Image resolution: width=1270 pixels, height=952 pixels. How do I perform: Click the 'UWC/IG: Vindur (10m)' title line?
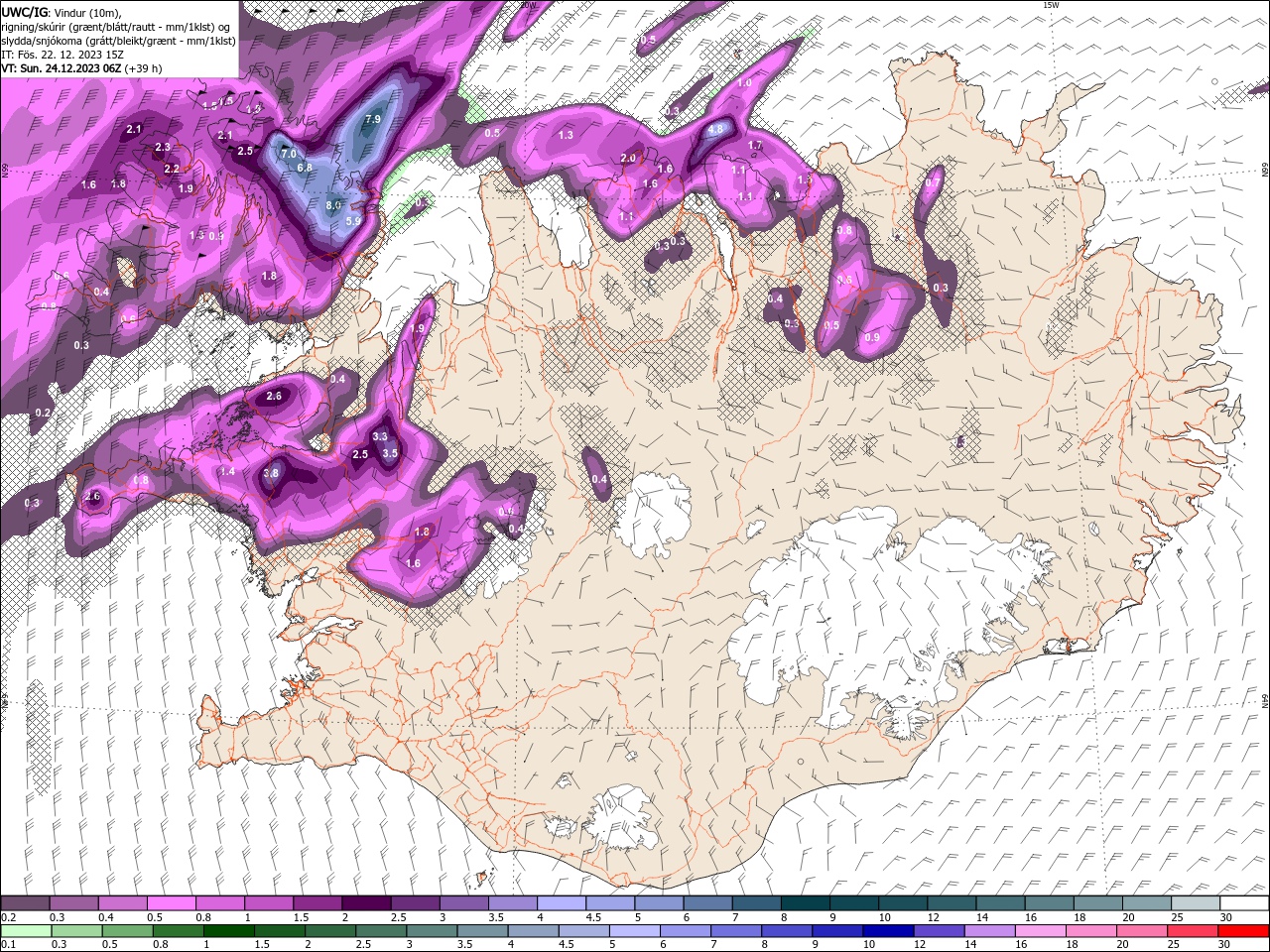click(x=61, y=12)
